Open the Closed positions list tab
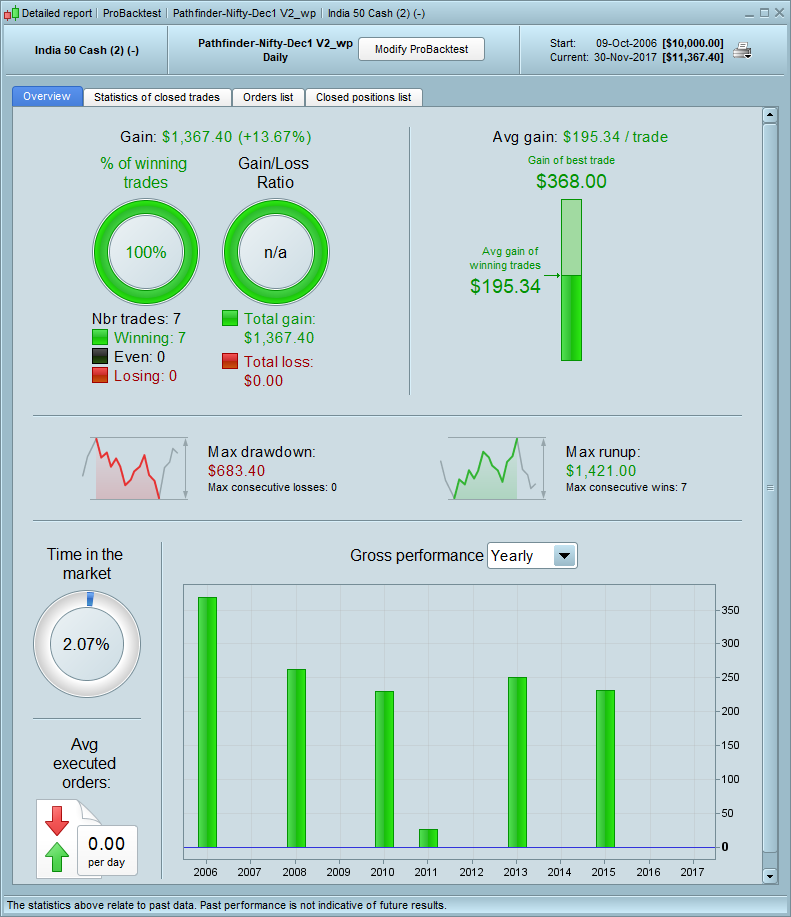Viewport: 791px width, 917px height. pos(364,97)
